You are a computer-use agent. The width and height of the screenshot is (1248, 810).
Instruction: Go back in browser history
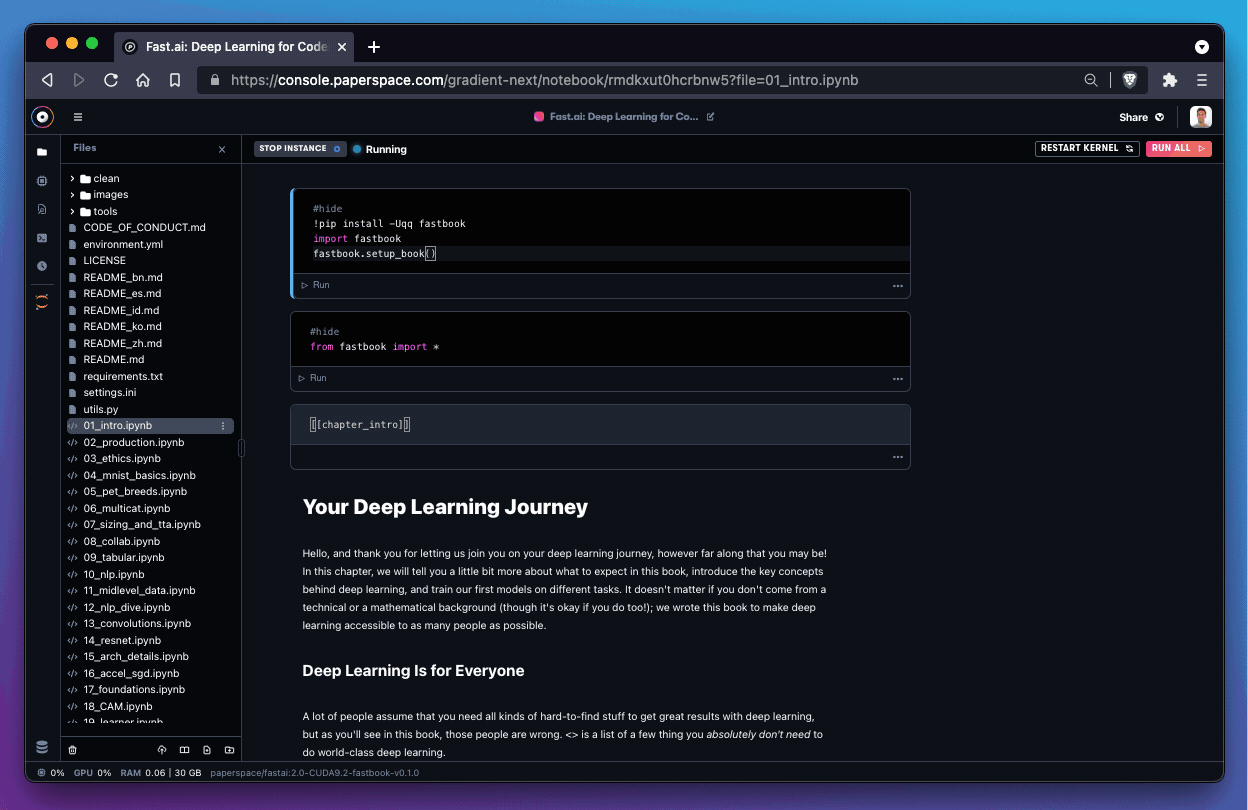point(47,80)
